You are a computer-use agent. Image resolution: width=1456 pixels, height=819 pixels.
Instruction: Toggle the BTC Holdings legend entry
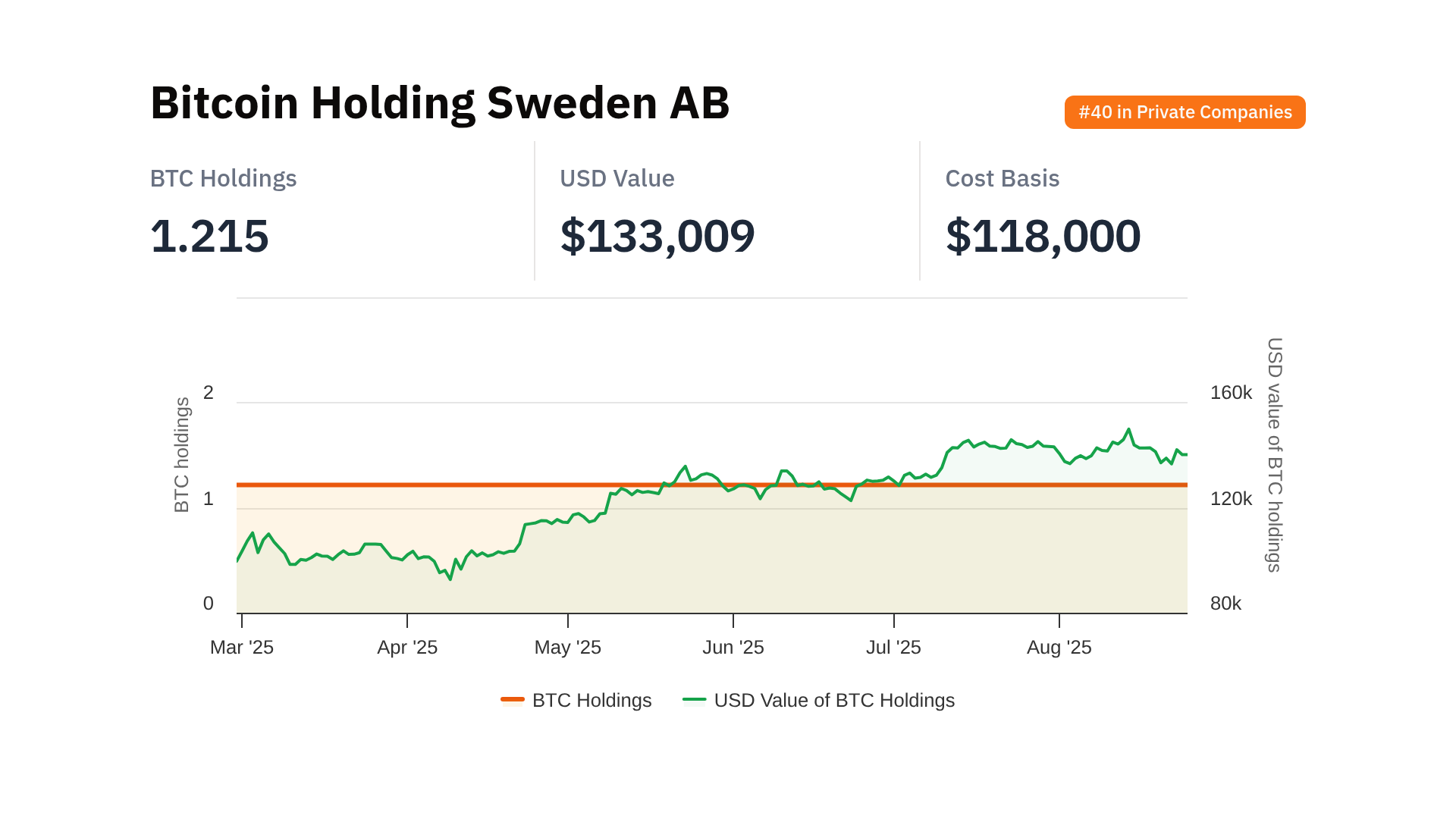point(591,700)
